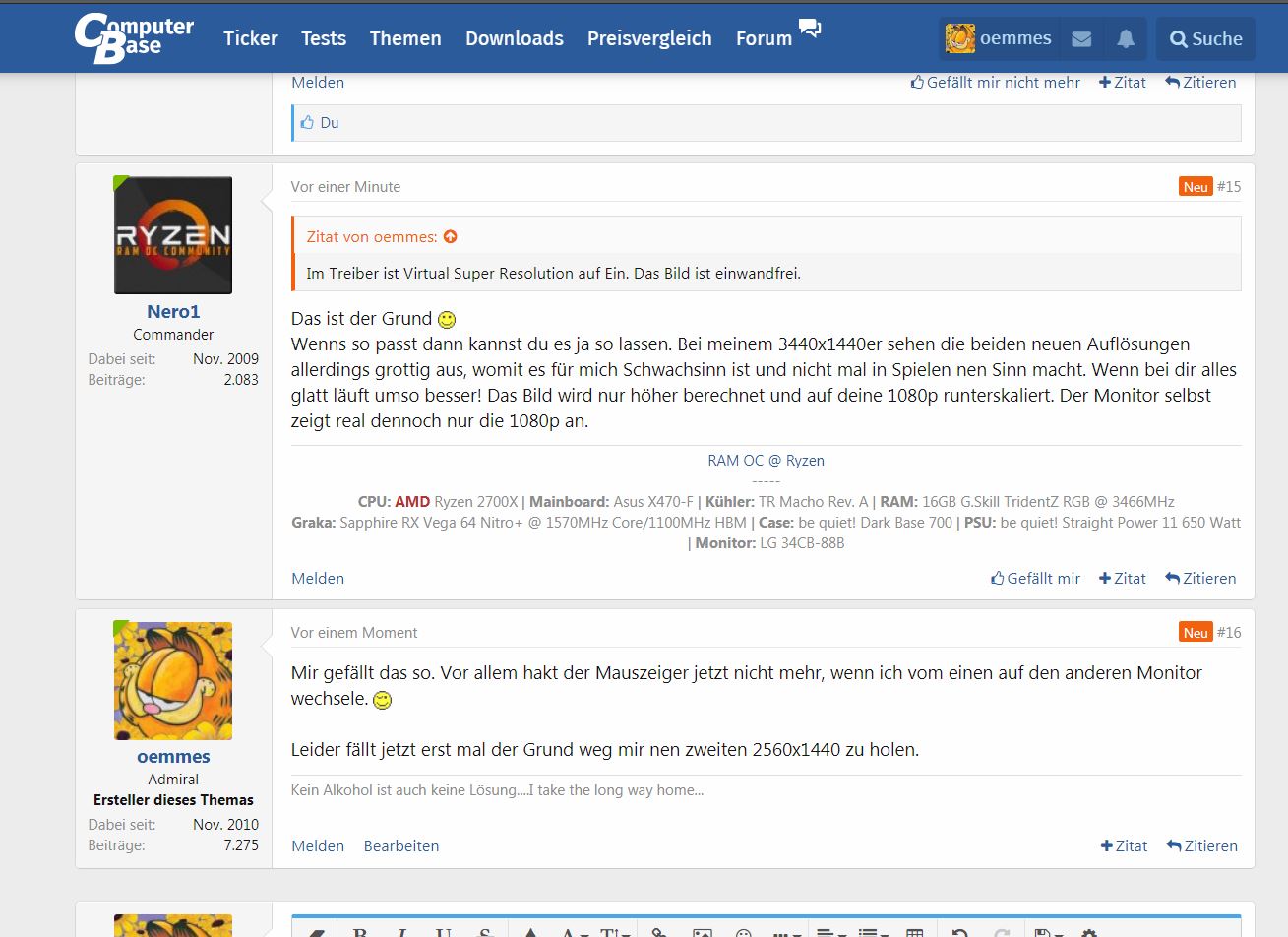Open the Suche search button
This screenshot has height=937, width=1288.
pos(1205,38)
